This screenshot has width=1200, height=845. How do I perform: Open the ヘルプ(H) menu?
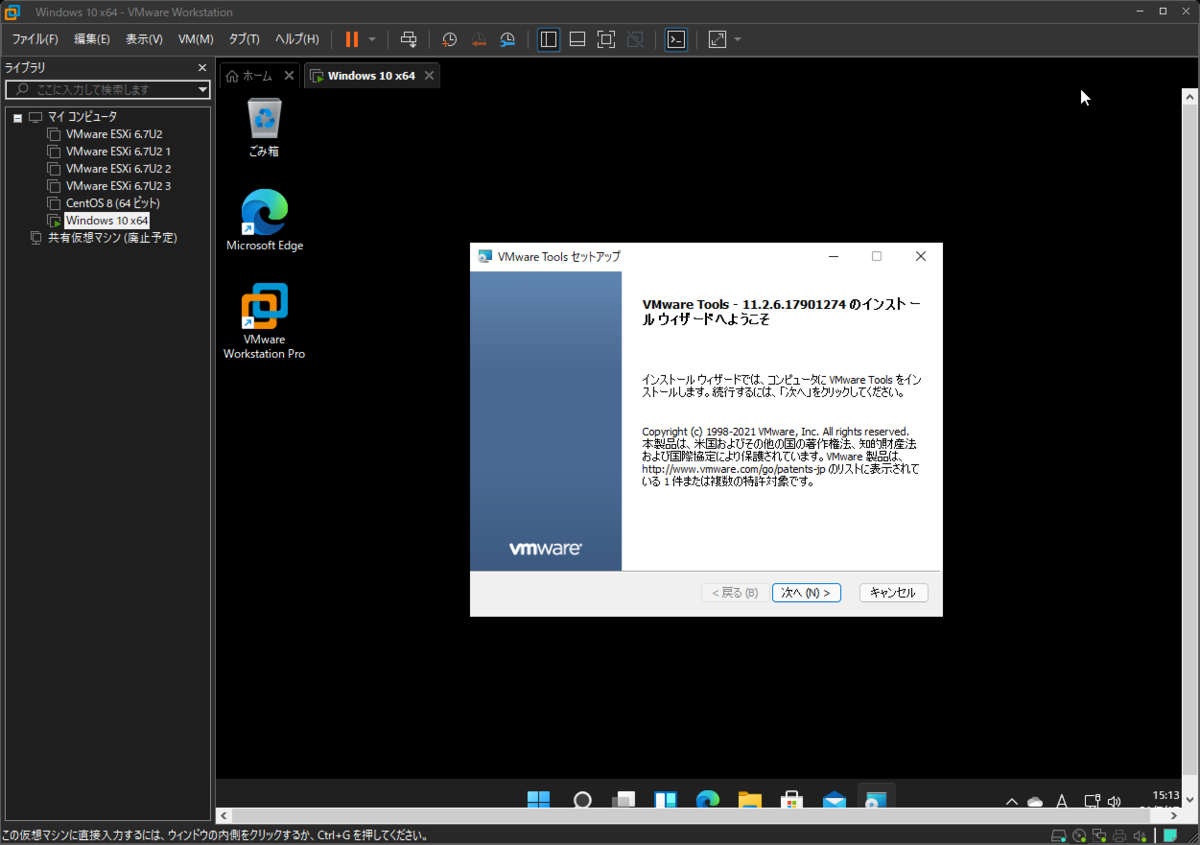[297, 39]
